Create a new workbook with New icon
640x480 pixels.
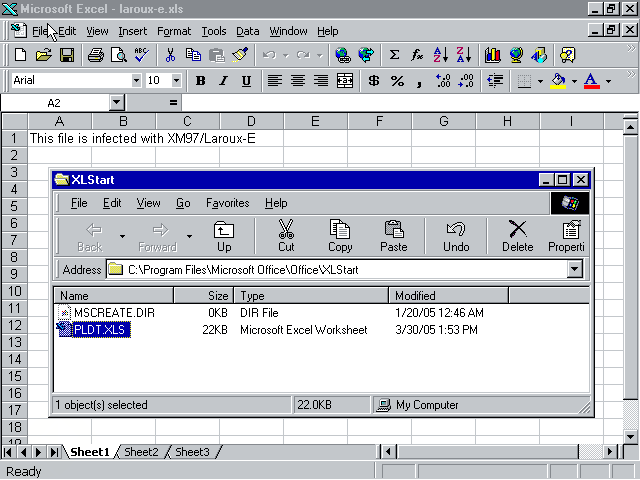click(x=20, y=55)
